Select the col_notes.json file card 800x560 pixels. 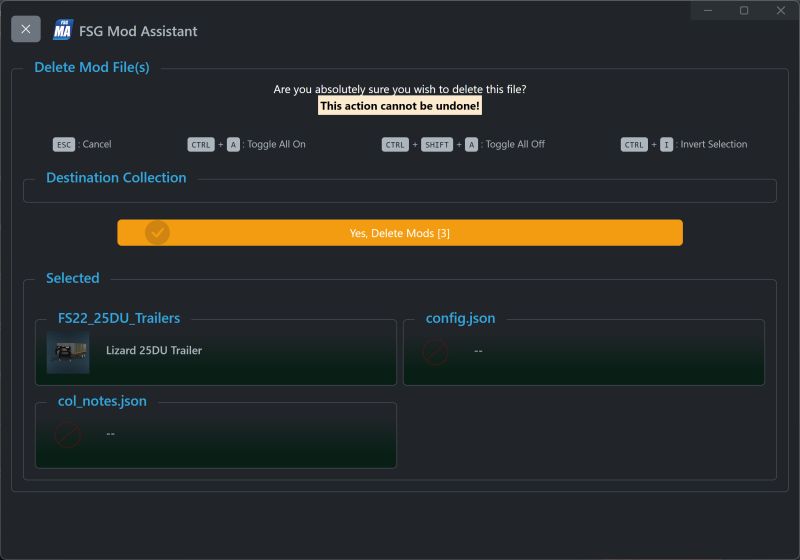click(x=216, y=435)
